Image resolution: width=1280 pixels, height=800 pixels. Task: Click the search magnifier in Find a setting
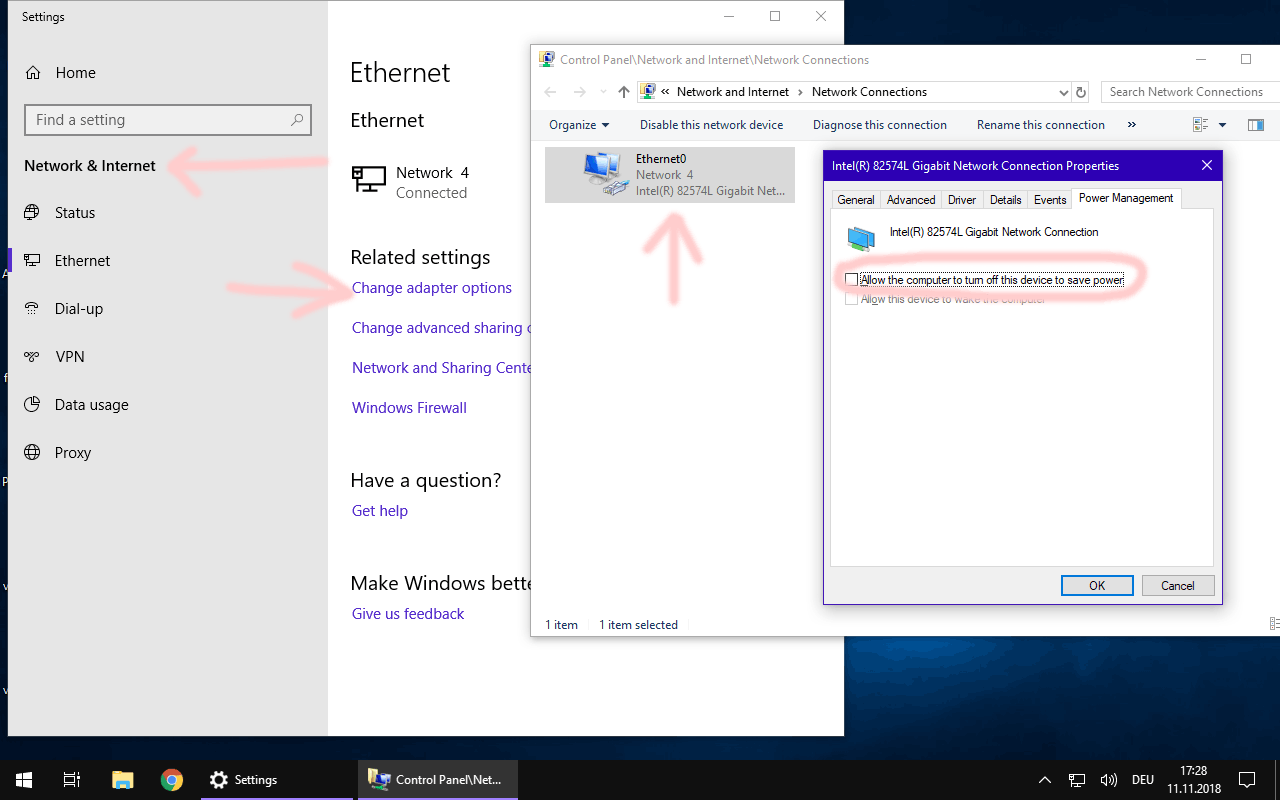coord(297,120)
